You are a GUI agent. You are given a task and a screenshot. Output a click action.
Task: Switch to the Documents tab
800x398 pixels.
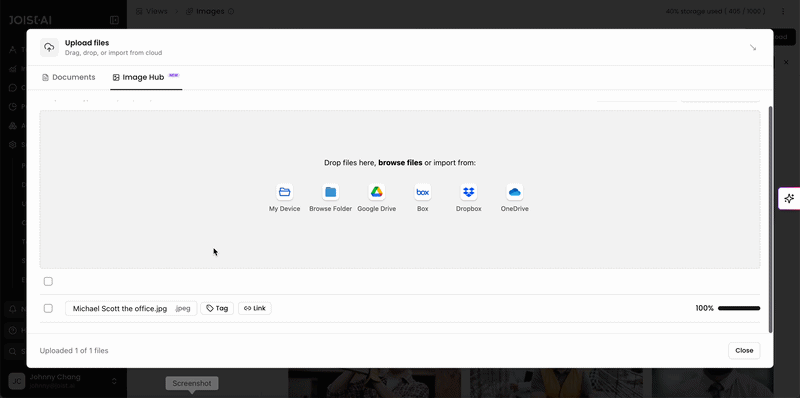click(x=68, y=78)
